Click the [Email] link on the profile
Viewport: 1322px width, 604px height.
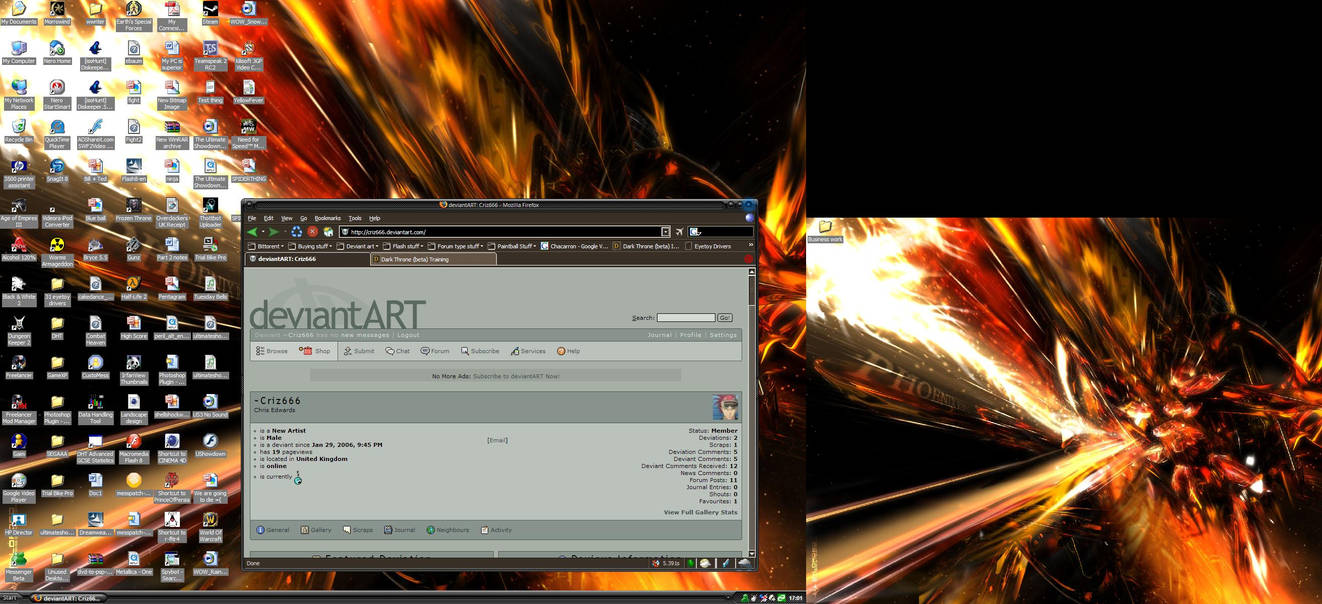(497, 440)
